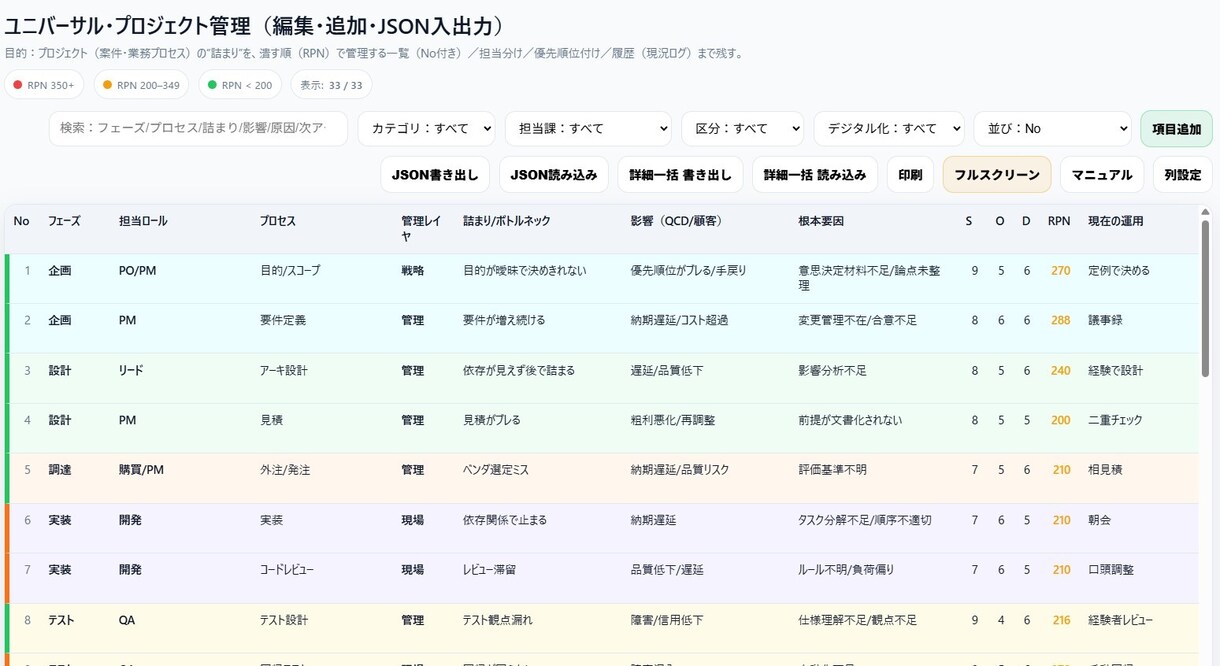Click RPN value 270 in row 1
1220x666 pixels.
(1061, 271)
